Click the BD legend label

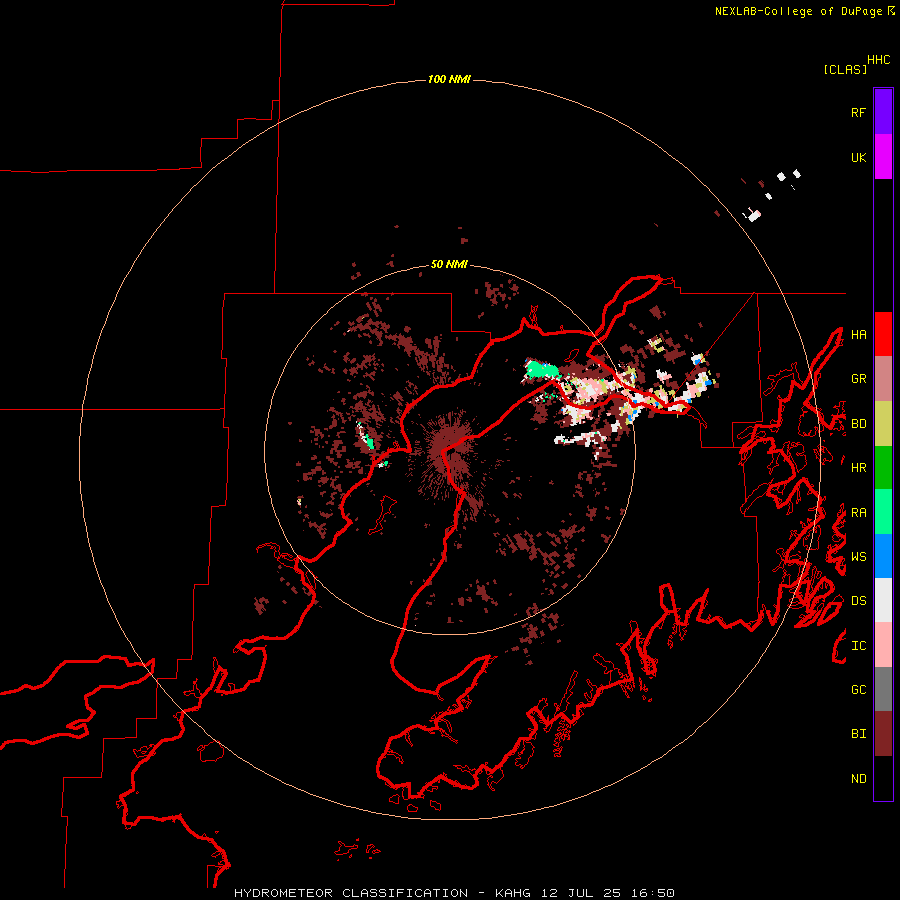(x=858, y=424)
